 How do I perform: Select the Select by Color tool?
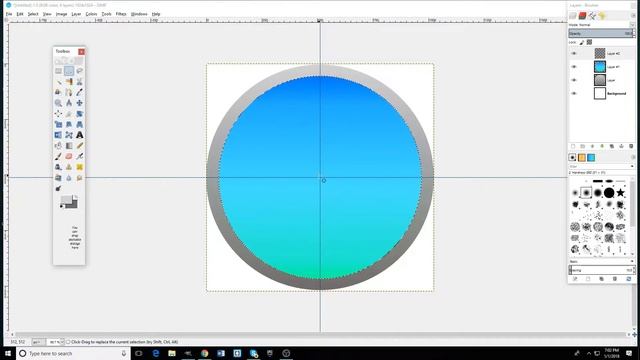pyautogui.click(x=69, y=82)
